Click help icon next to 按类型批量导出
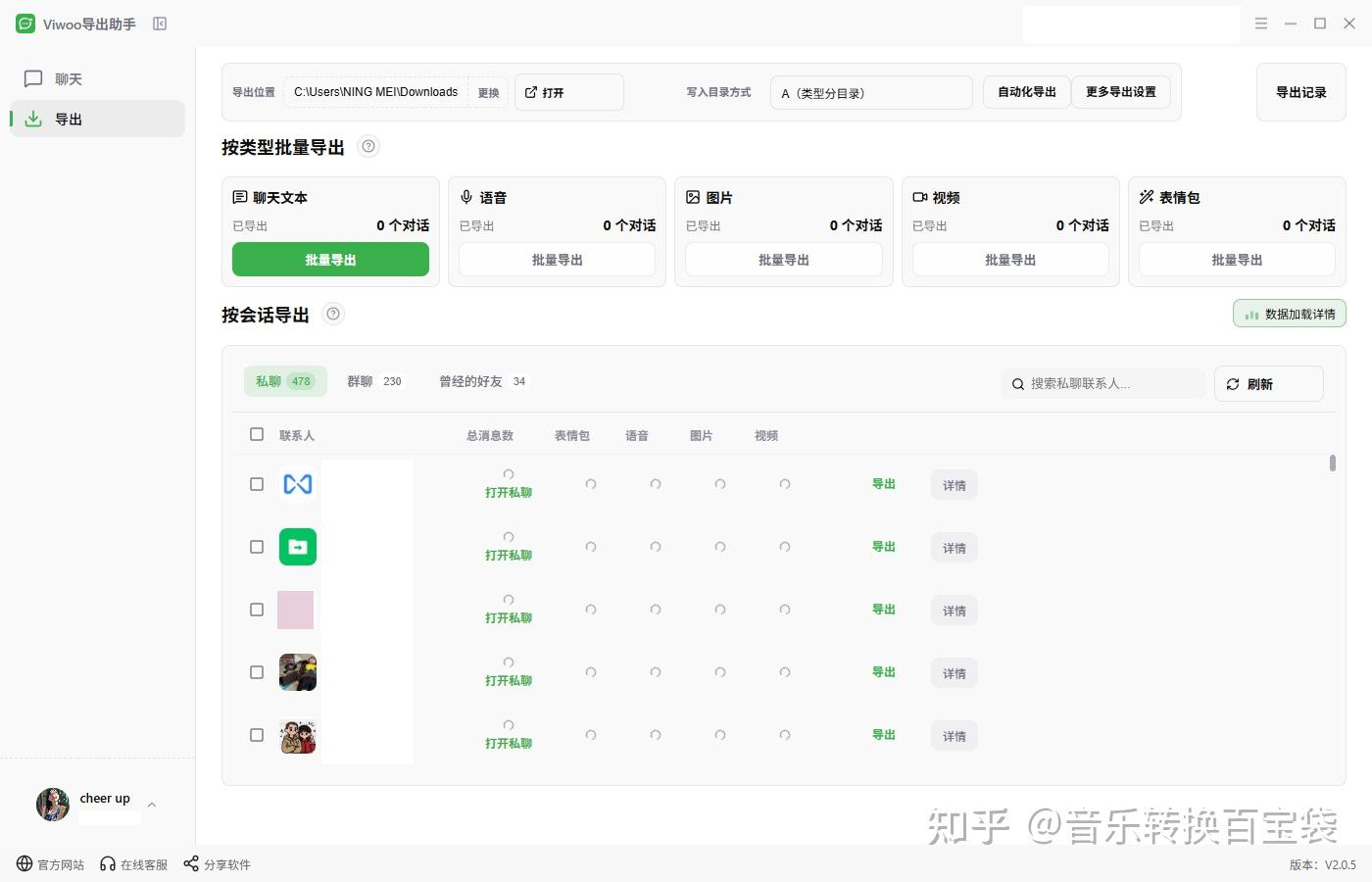 (x=368, y=147)
